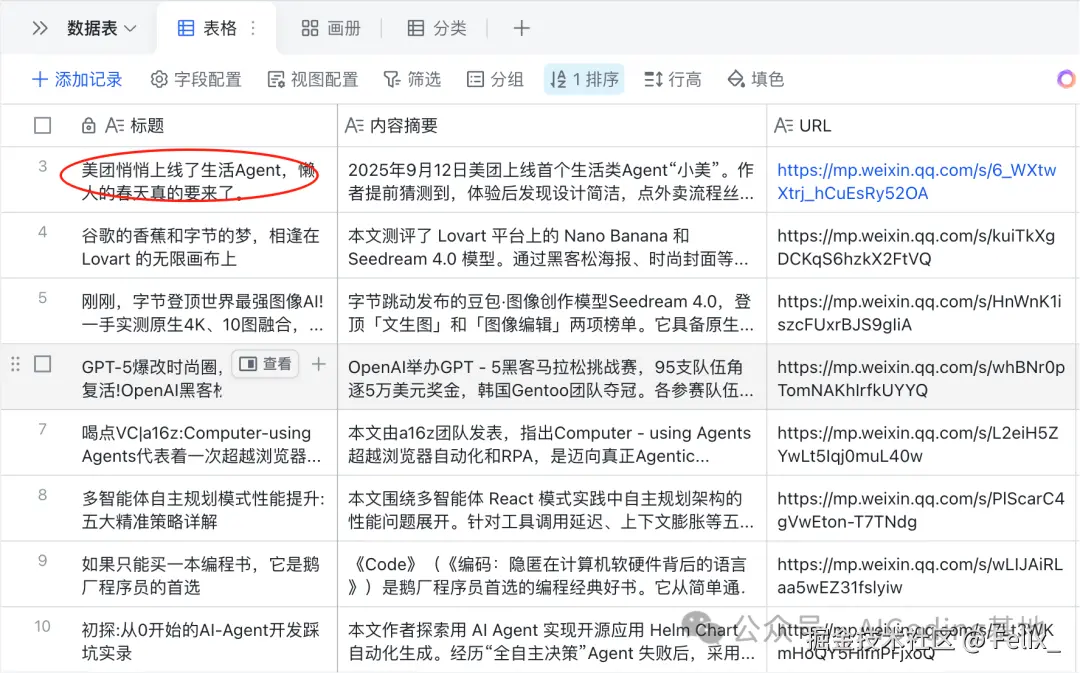
Task: Click 查看 button on the GPT-5 row
Action: click(265, 364)
